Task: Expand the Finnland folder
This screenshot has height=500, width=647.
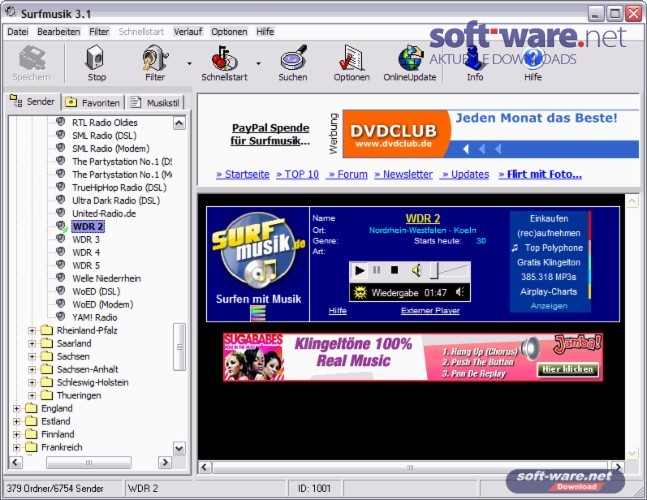Action: point(16,435)
